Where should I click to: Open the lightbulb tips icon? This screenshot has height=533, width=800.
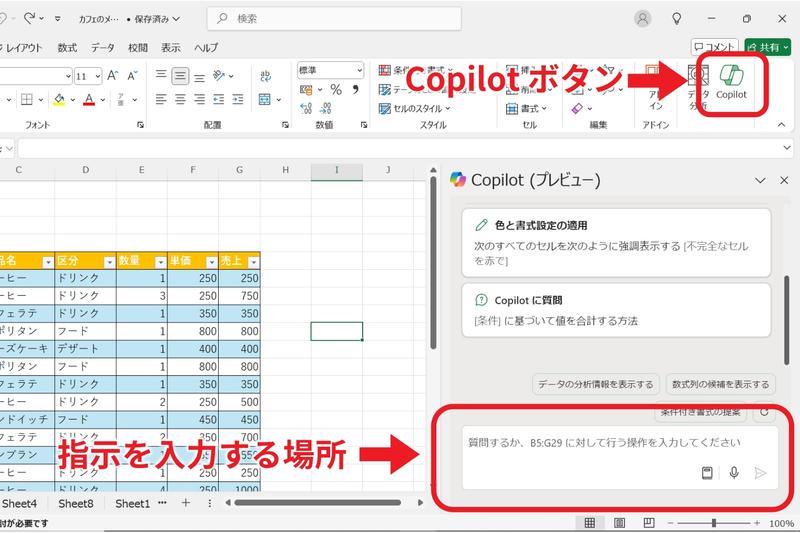click(677, 19)
